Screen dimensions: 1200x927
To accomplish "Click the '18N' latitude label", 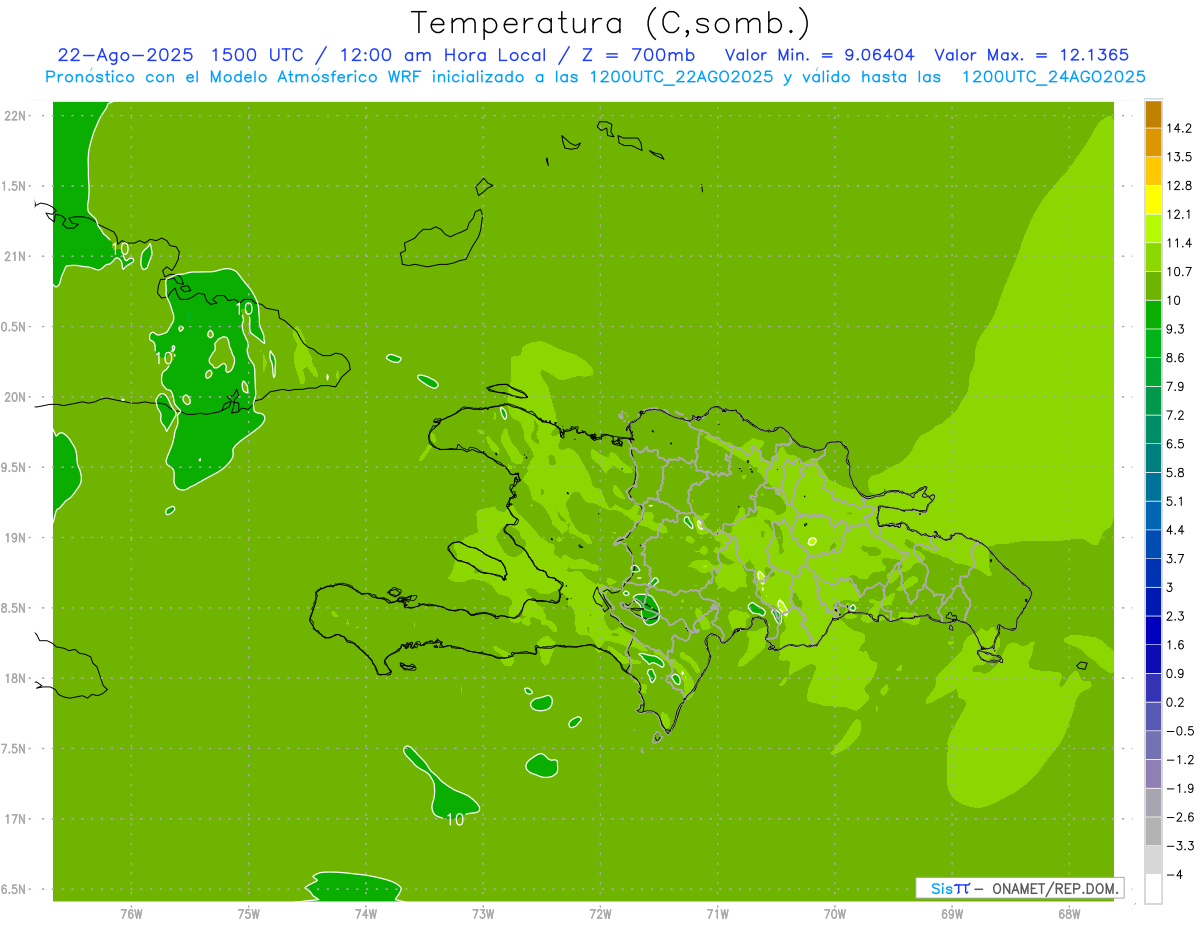I will coord(15,678).
